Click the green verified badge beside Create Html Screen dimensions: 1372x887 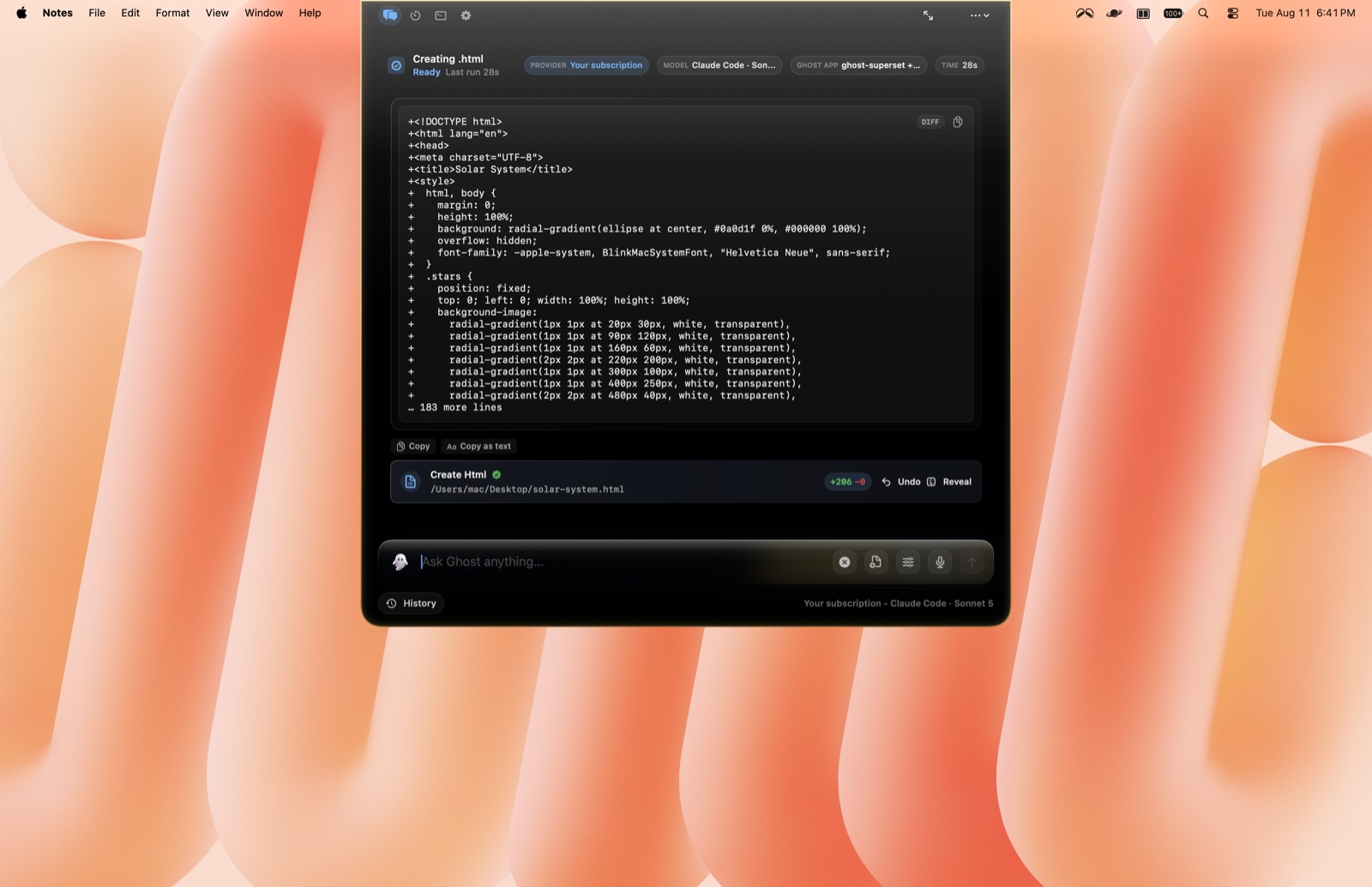(x=496, y=474)
